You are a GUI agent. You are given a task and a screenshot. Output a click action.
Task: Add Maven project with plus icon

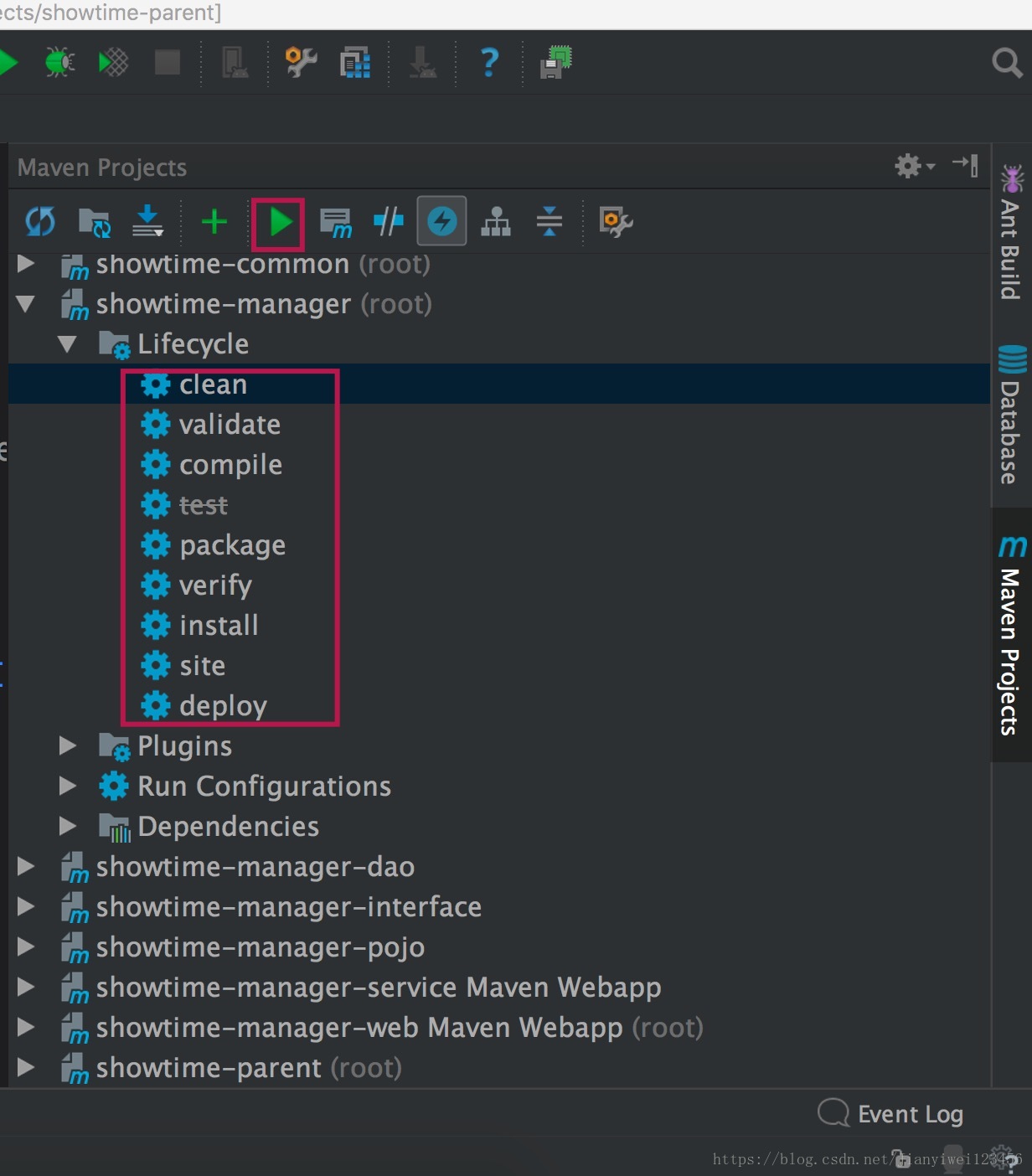(x=214, y=222)
